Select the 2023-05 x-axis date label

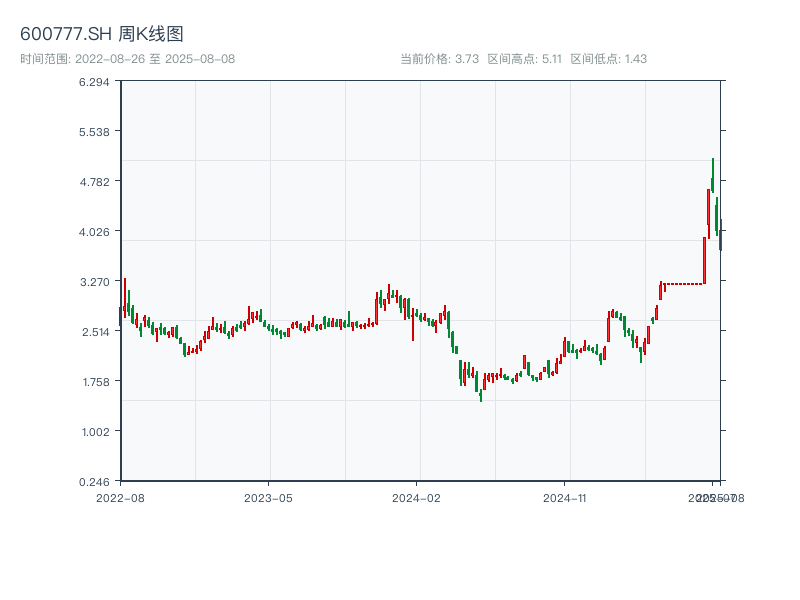coord(268,497)
